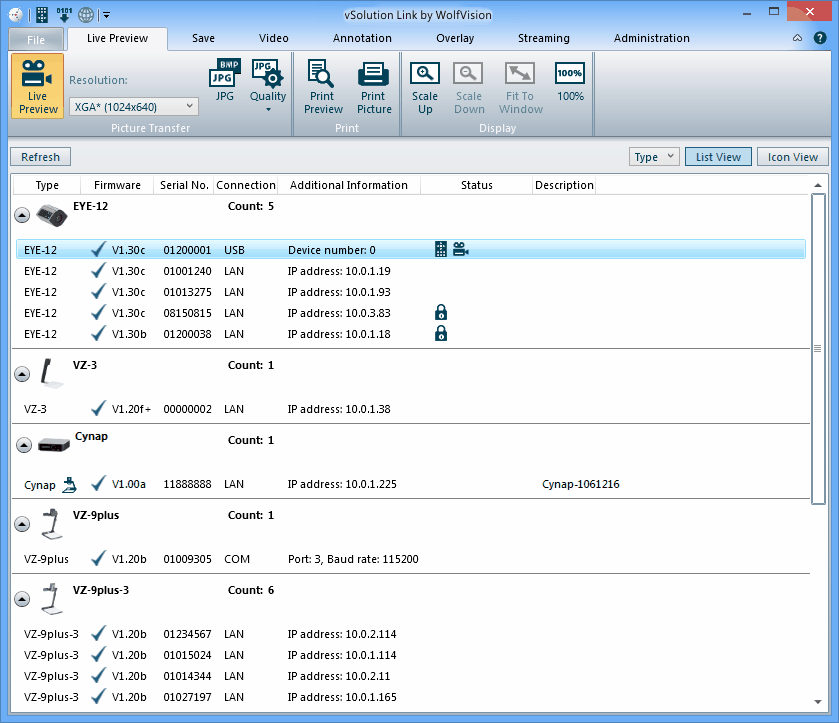Collapse the VZ-3 group
839x723 pixels.
pos(22,374)
